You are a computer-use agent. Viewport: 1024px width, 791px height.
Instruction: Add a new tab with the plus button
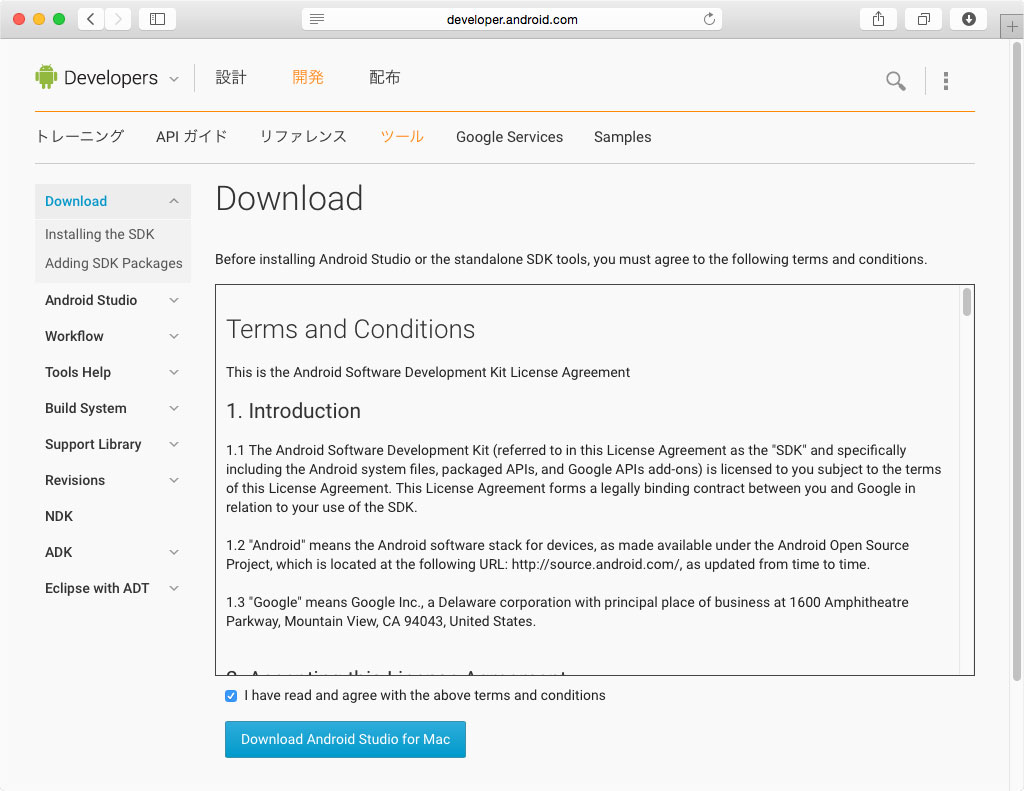coord(1012,27)
